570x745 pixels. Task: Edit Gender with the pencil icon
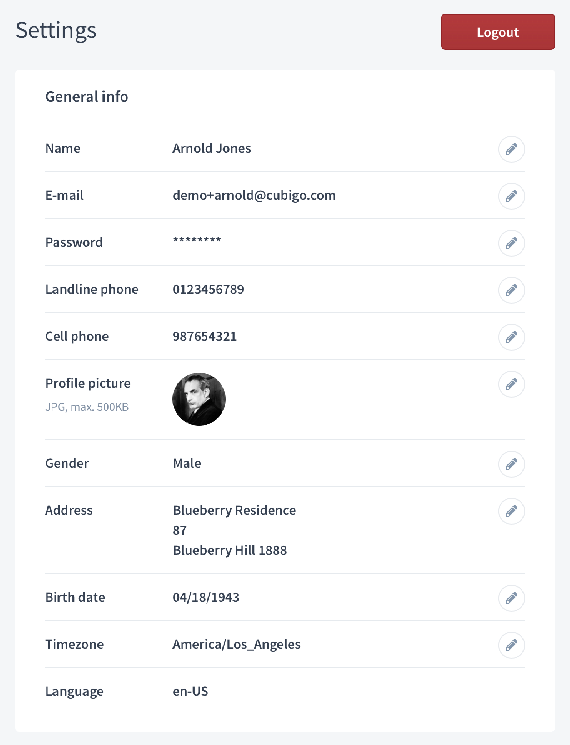click(511, 464)
